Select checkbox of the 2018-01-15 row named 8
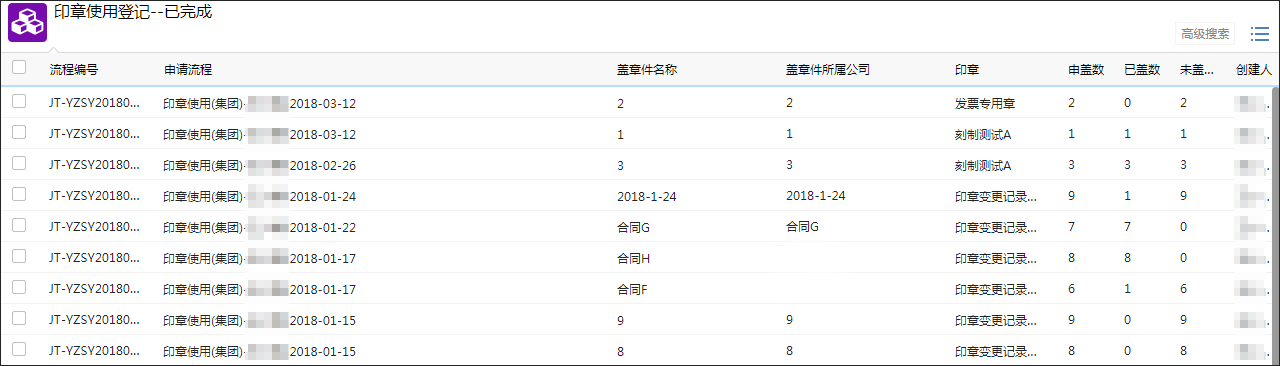This screenshot has height=366, width=1280. [19, 350]
